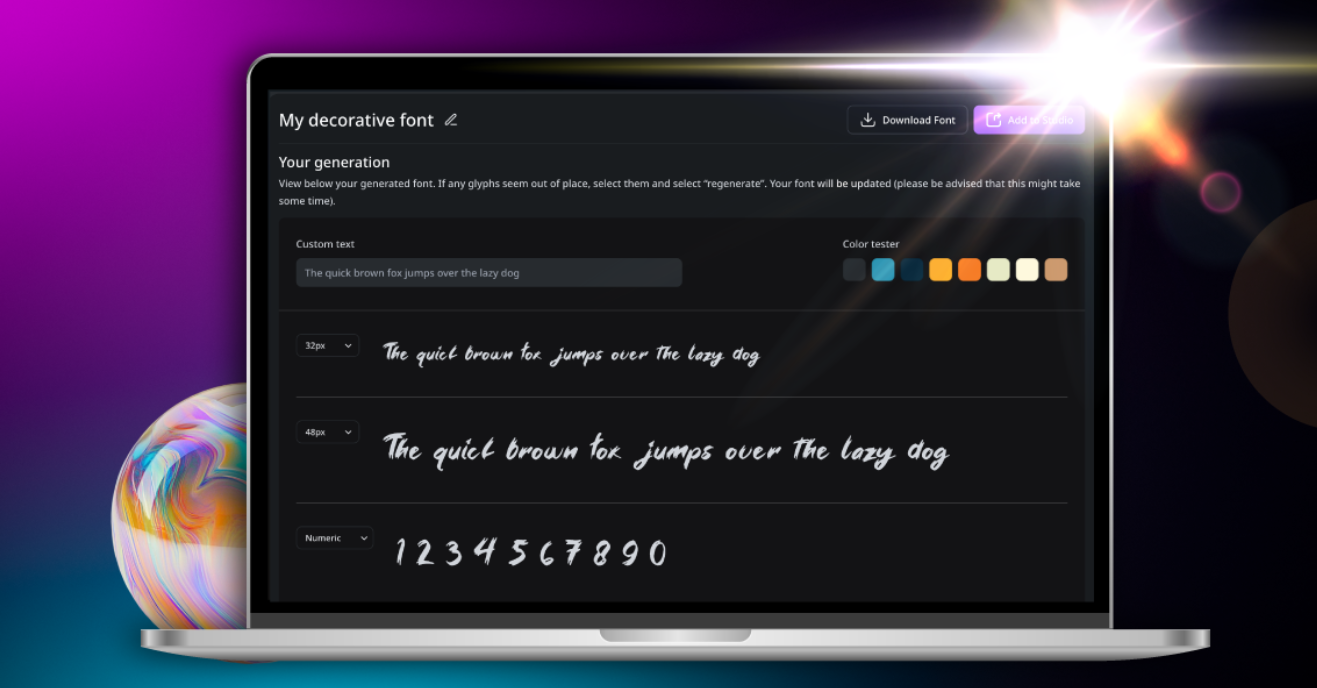
Task: Open the Numeric preview type dropdown
Action: 335,538
